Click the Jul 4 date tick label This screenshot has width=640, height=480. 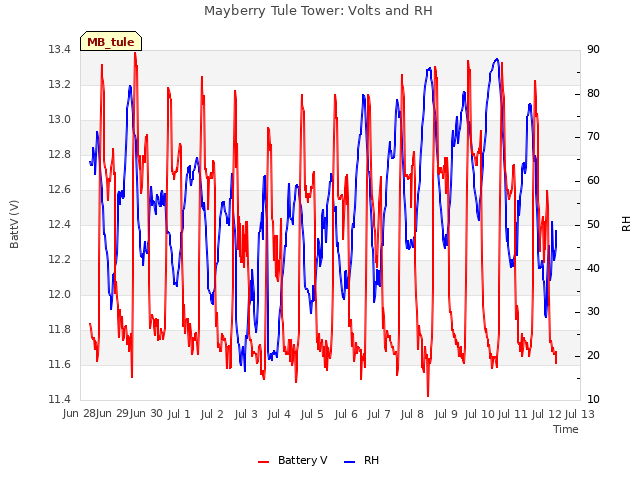coord(279,414)
